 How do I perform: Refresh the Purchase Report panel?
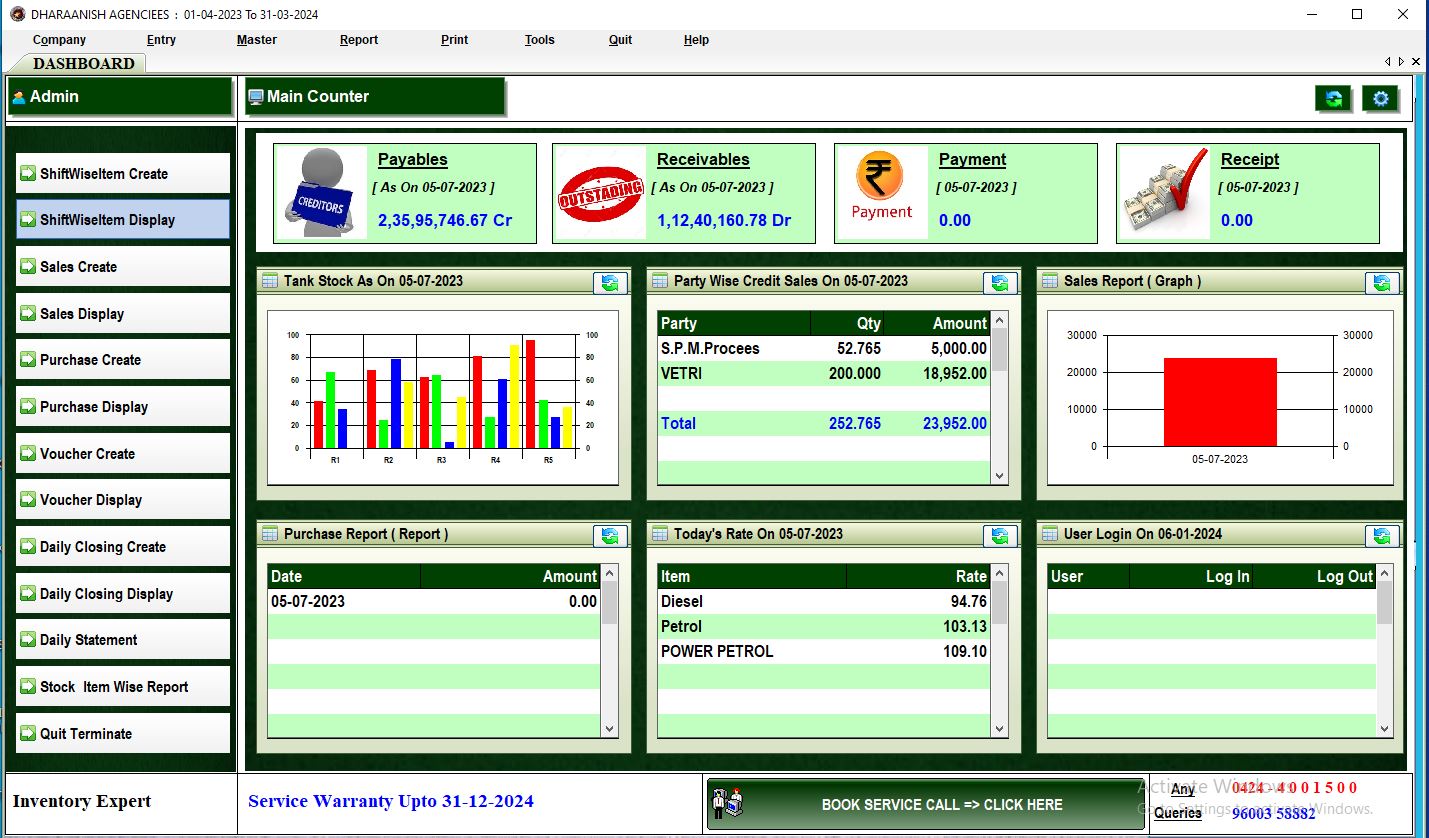[610, 536]
